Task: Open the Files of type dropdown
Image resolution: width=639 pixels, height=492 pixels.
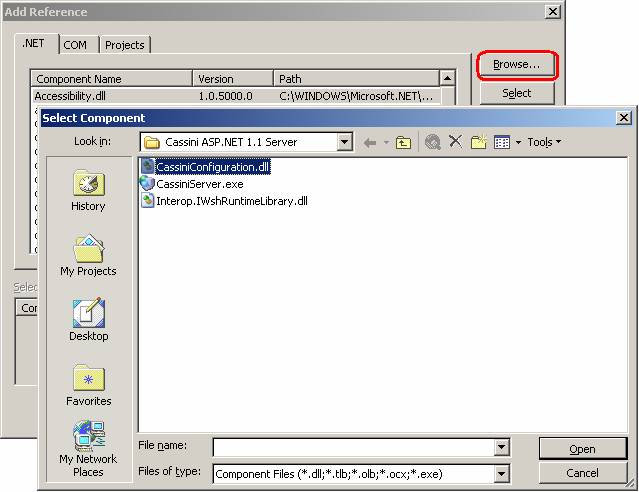Action: (502, 473)
